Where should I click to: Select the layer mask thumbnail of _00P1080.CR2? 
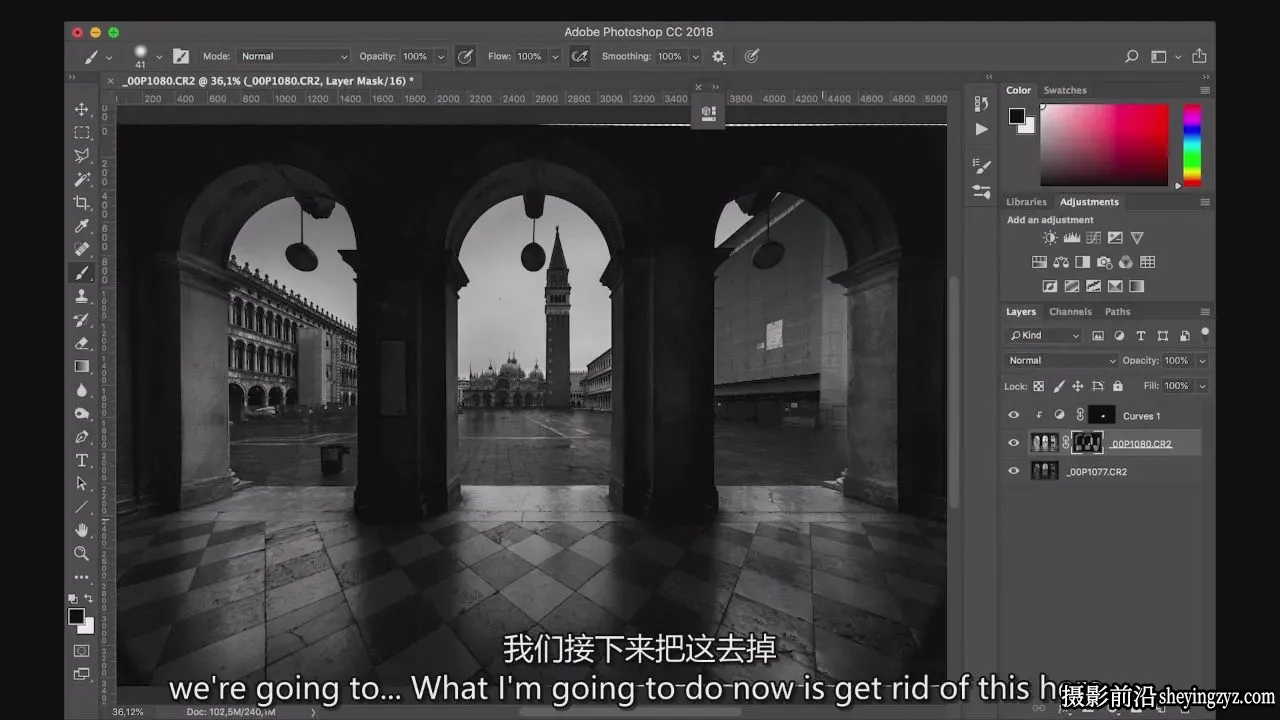coord(1087,443)
